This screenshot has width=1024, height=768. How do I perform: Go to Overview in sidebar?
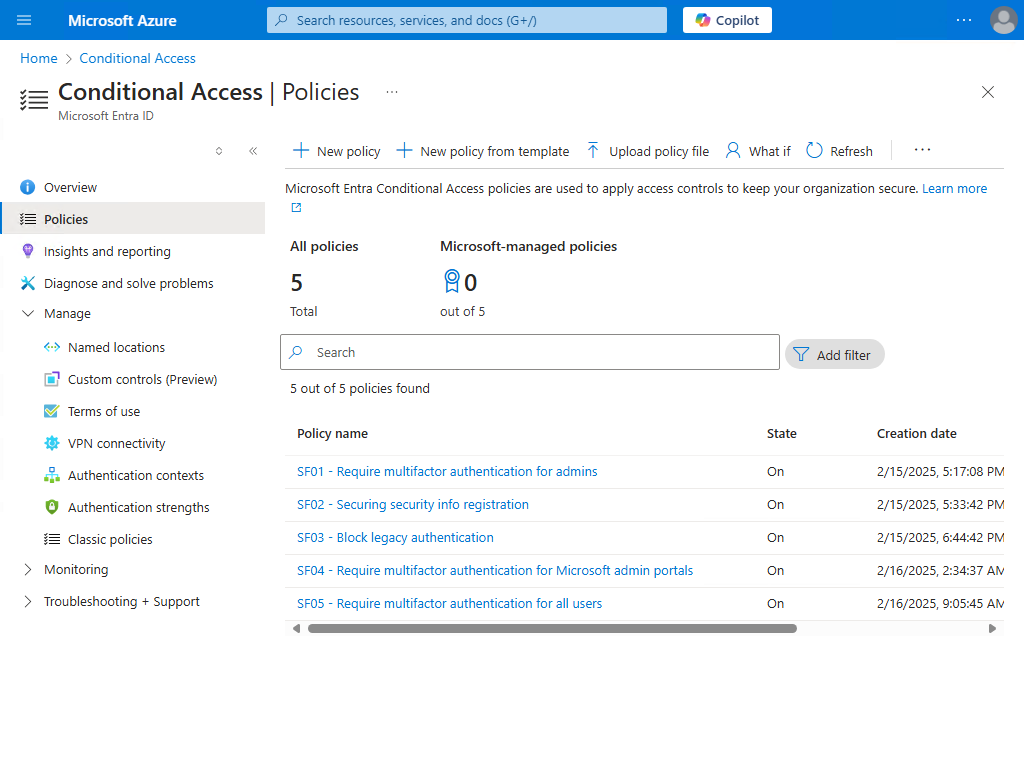click(x=70, y=187)
